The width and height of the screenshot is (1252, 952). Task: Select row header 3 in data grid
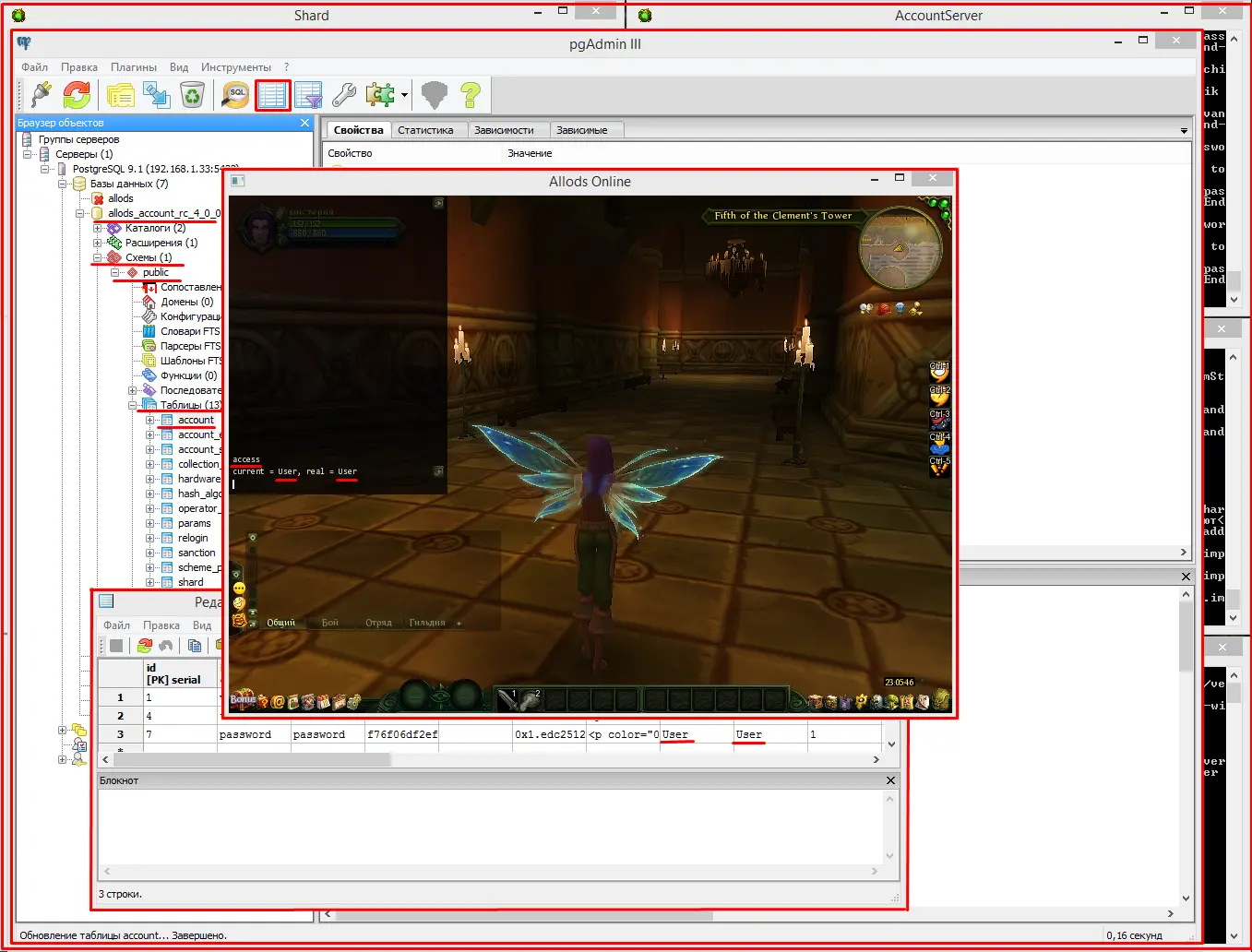click(x=120, y=734)
